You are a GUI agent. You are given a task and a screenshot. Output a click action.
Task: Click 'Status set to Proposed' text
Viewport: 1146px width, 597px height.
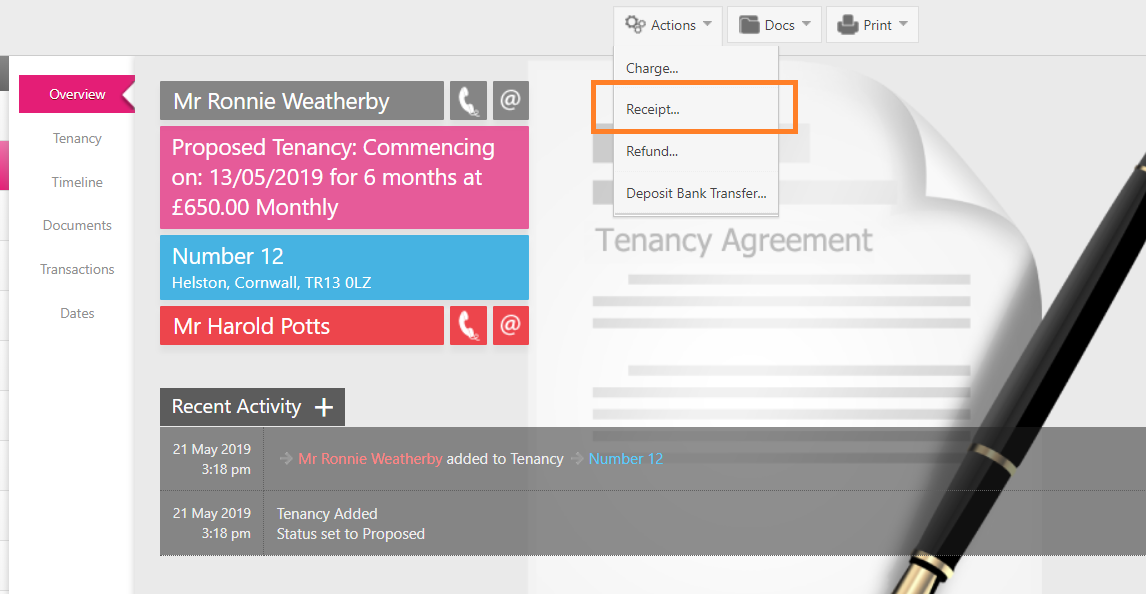pos(350,534)
